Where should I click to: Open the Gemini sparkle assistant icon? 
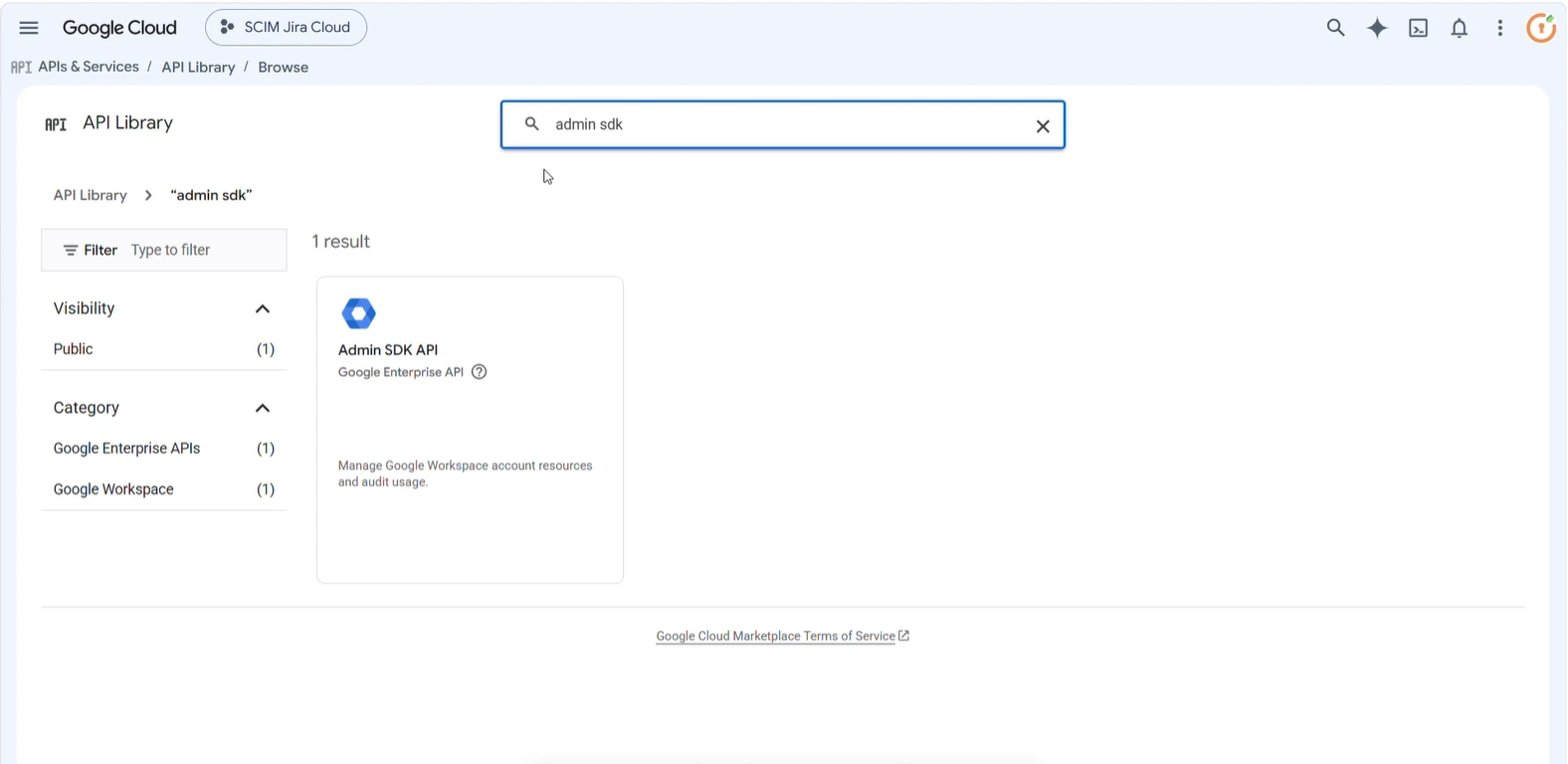(1377, 28)
